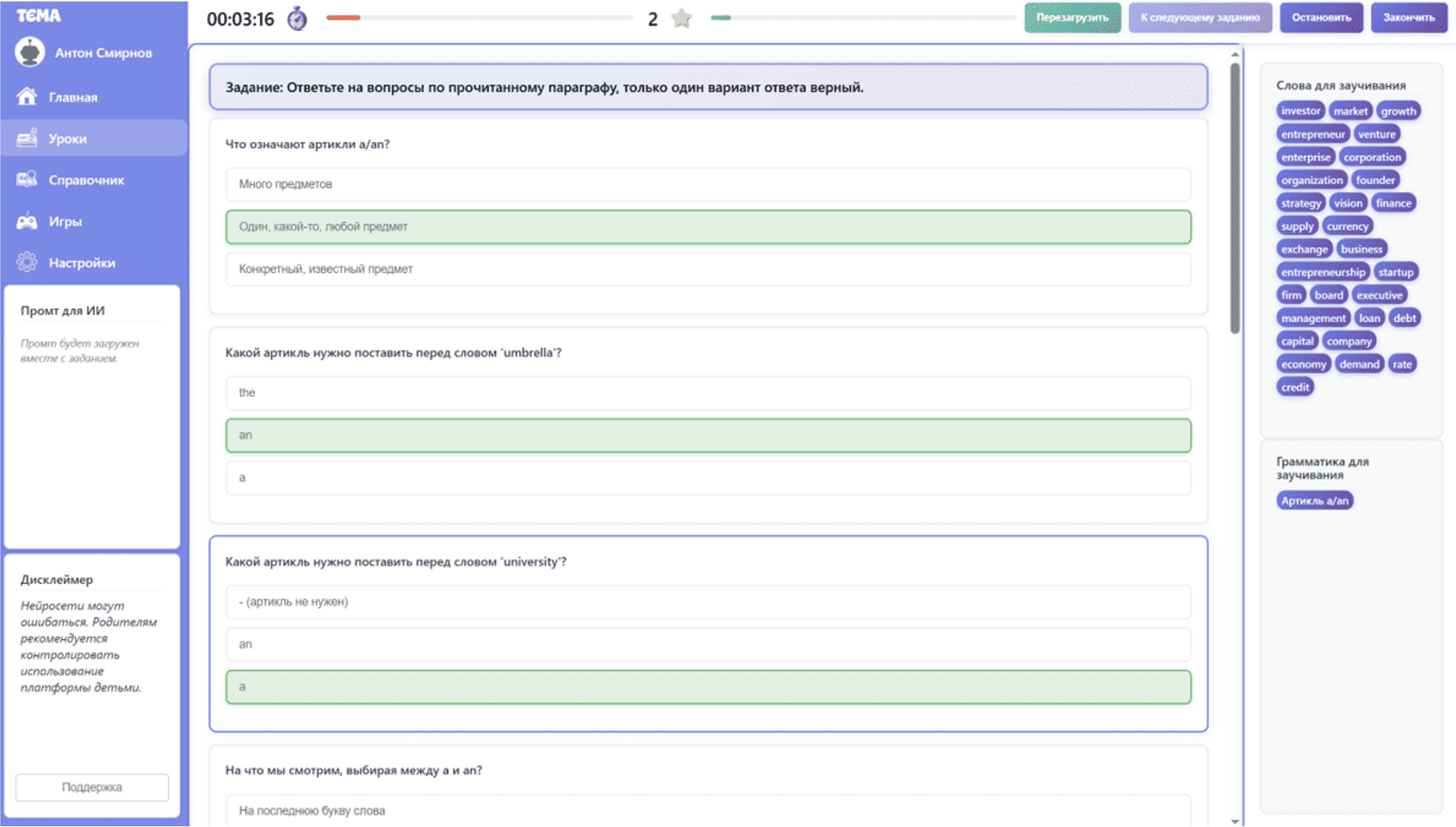This screenshot has width=1456, height=827.
Task: Click the Остановить button
Action: pyautogui.click(x=1321, y=18)
